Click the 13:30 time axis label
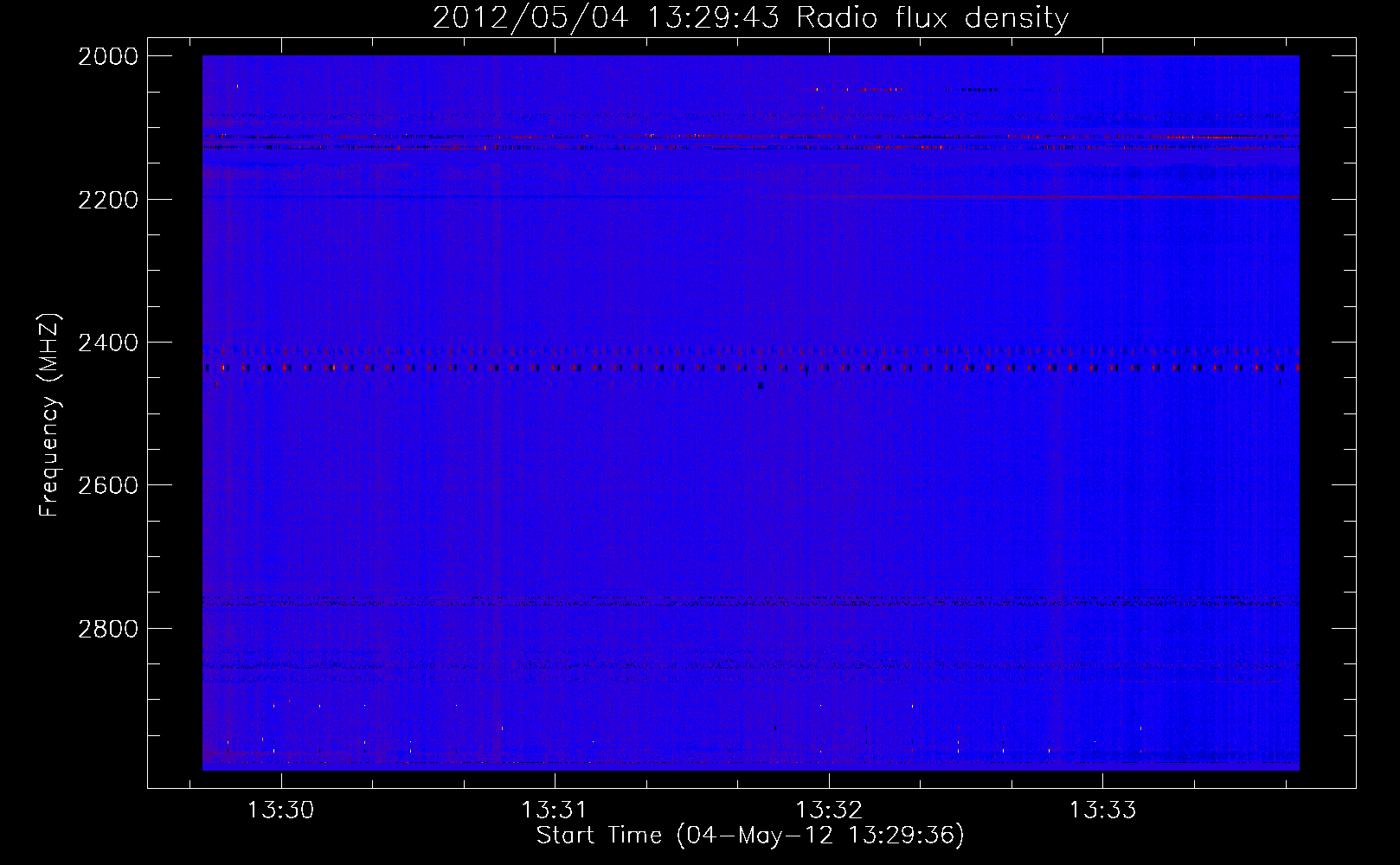Viewport: 1400px width, 865px height. (x=281, y=811)
